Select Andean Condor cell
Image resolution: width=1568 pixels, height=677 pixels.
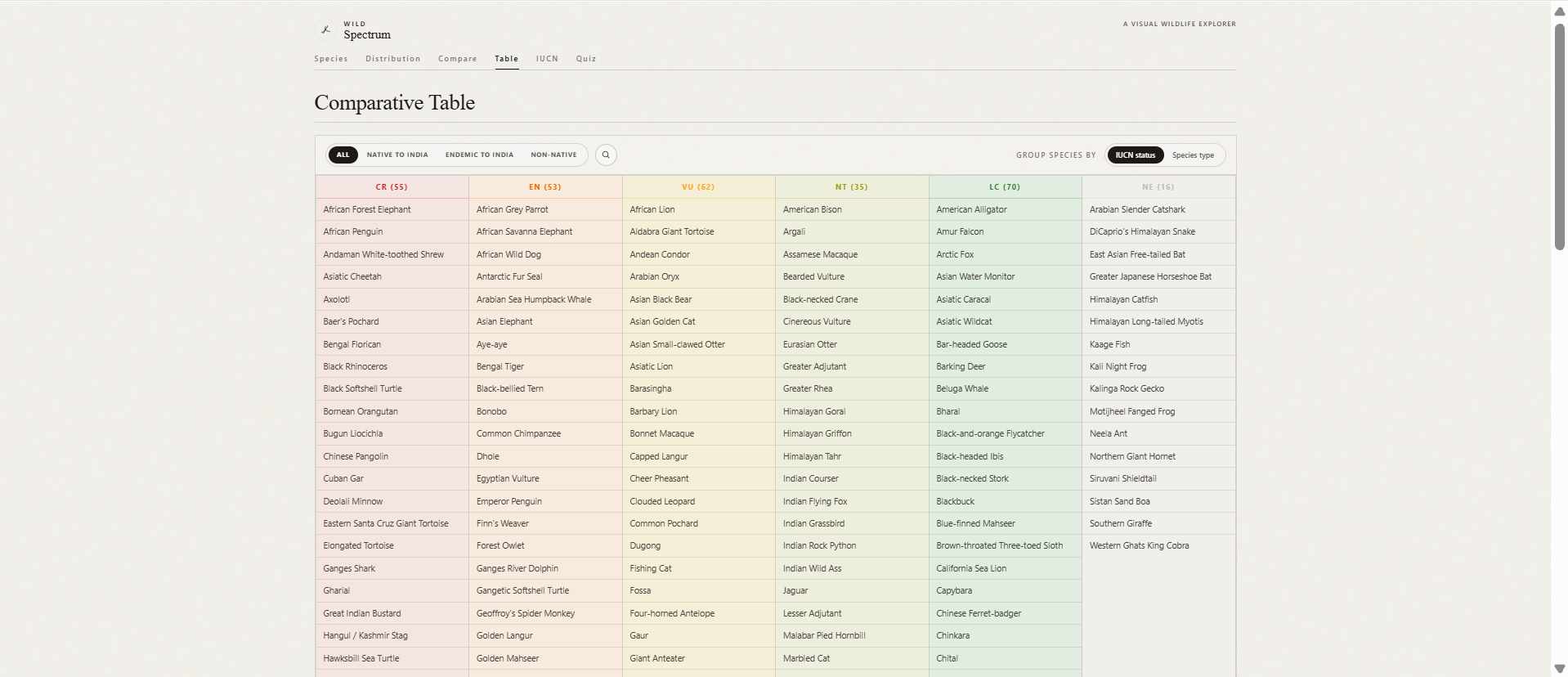tap(698, 254)
